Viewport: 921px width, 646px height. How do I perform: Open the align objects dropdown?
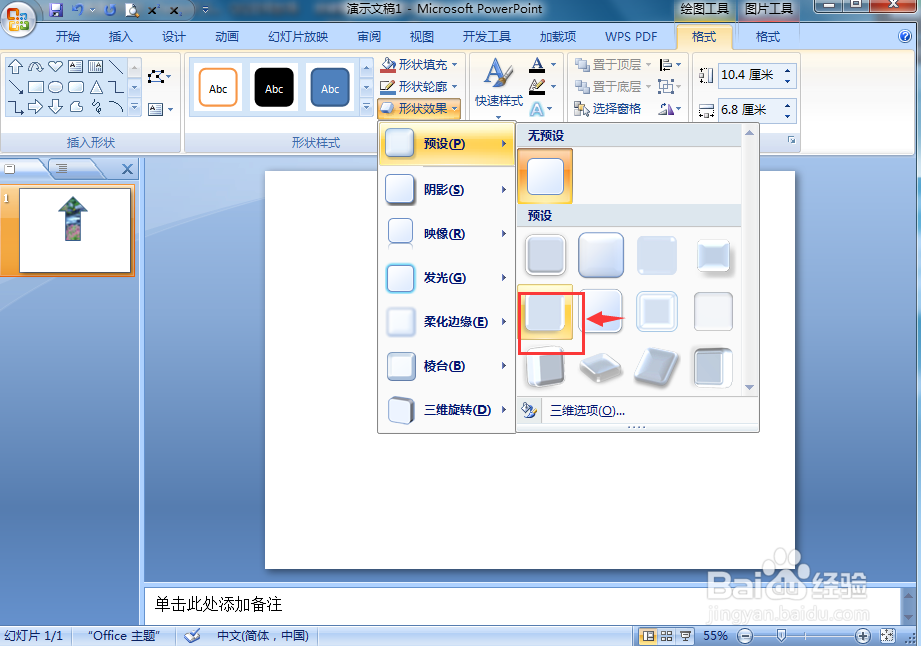coord(670,65)
